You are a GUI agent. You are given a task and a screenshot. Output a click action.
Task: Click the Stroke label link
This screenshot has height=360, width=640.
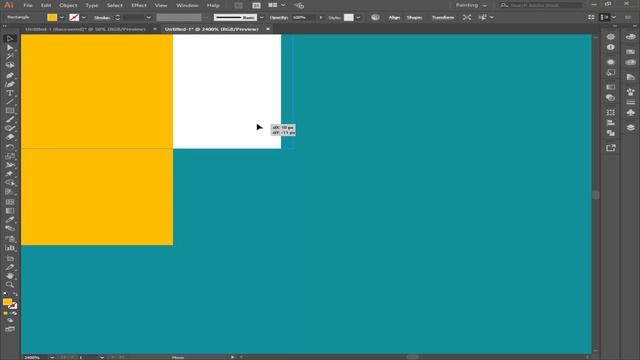pos(102,18)
